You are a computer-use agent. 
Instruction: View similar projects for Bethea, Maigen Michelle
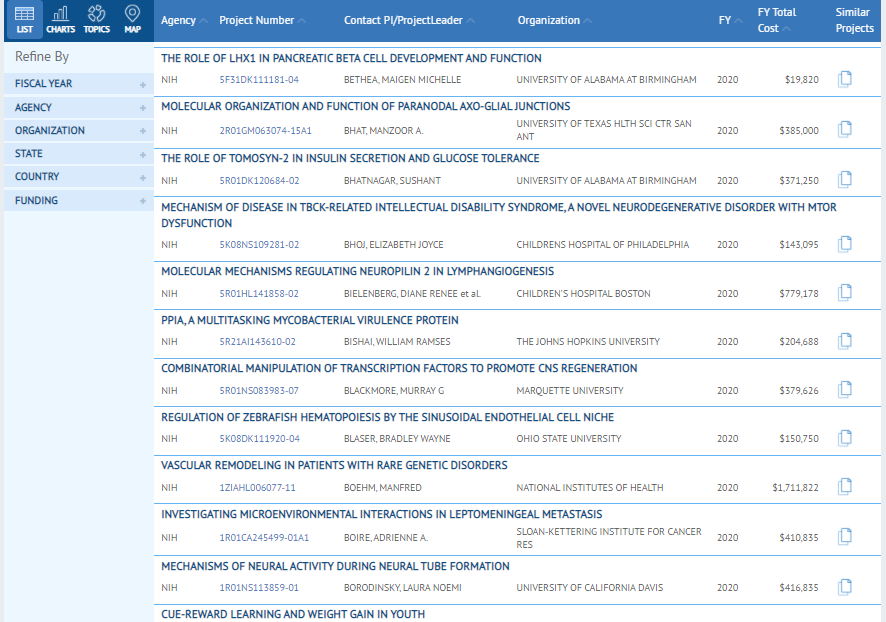coord(845,79)
